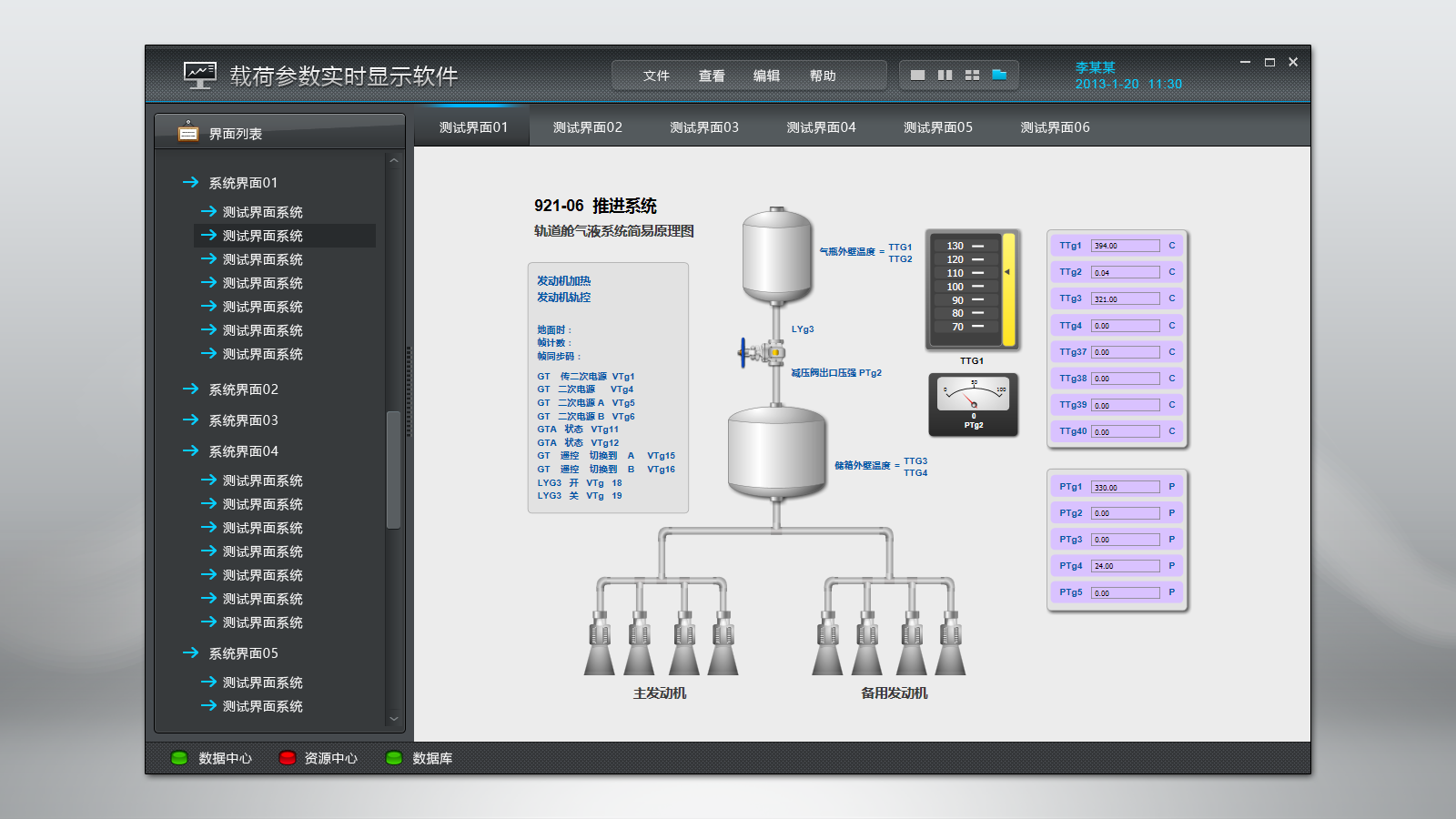Viewport: 1456px width, 819px height.
Task: Select highlighted 测试界面系统 under 系统界面01
Action: [285, 236]
